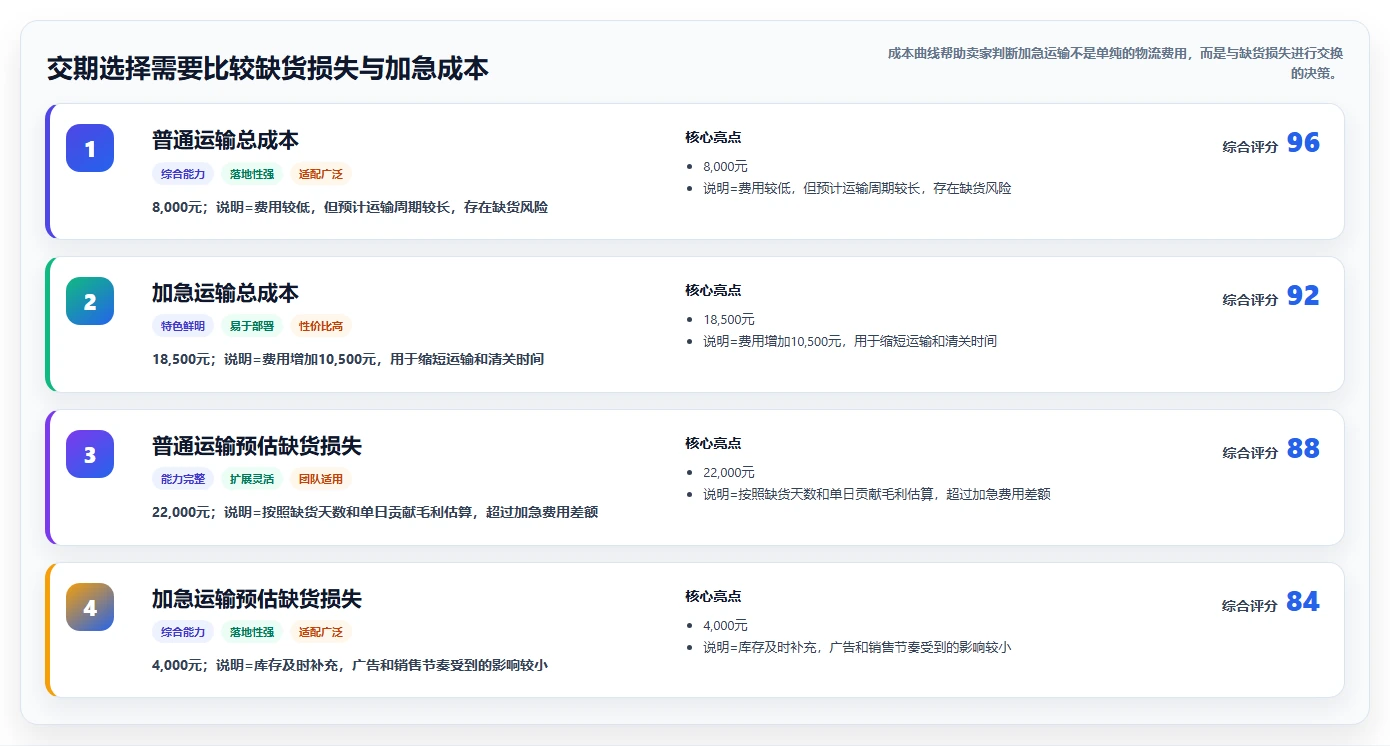This screenshot has height=746, width=1390.
Task: Click the 18,500元 bullet item
Action: (729, 320)
